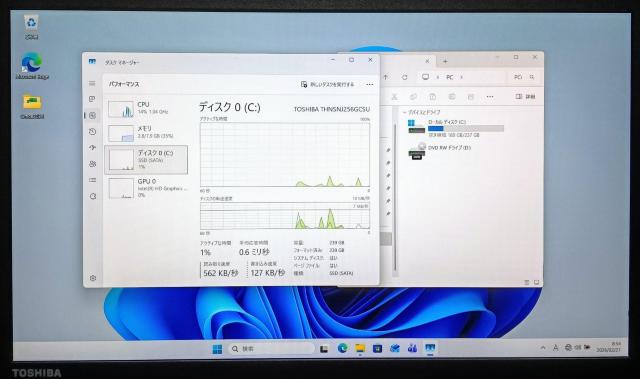Open Recycle Bin on desktop

point(31,27)
